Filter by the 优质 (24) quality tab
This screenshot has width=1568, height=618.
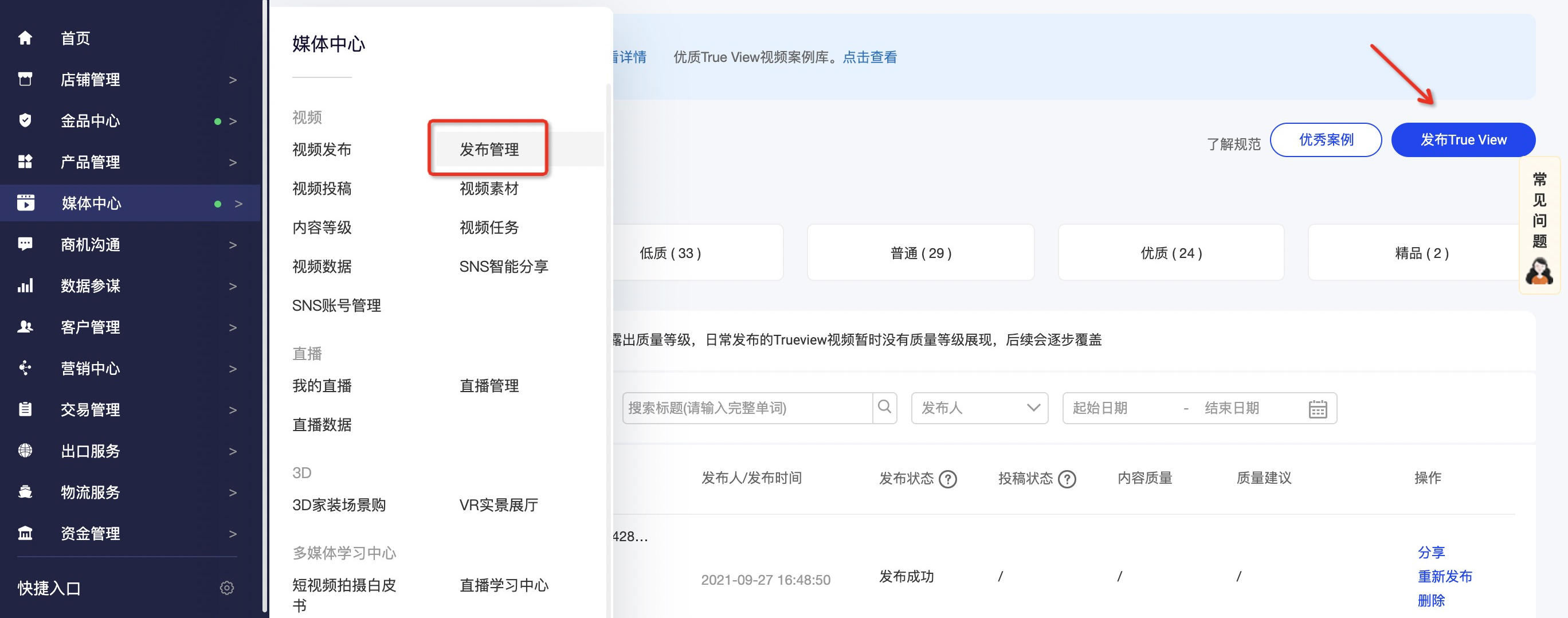click(1170, 253)
